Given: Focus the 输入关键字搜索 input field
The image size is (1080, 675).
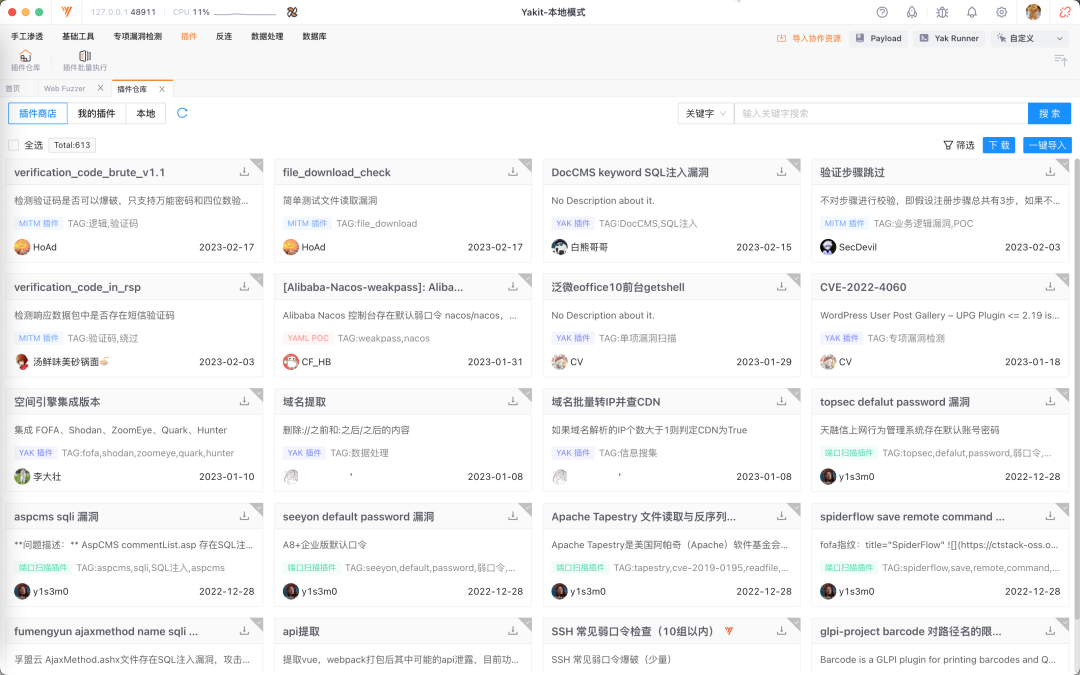Looking at the screenshot, I should [881, 114].
